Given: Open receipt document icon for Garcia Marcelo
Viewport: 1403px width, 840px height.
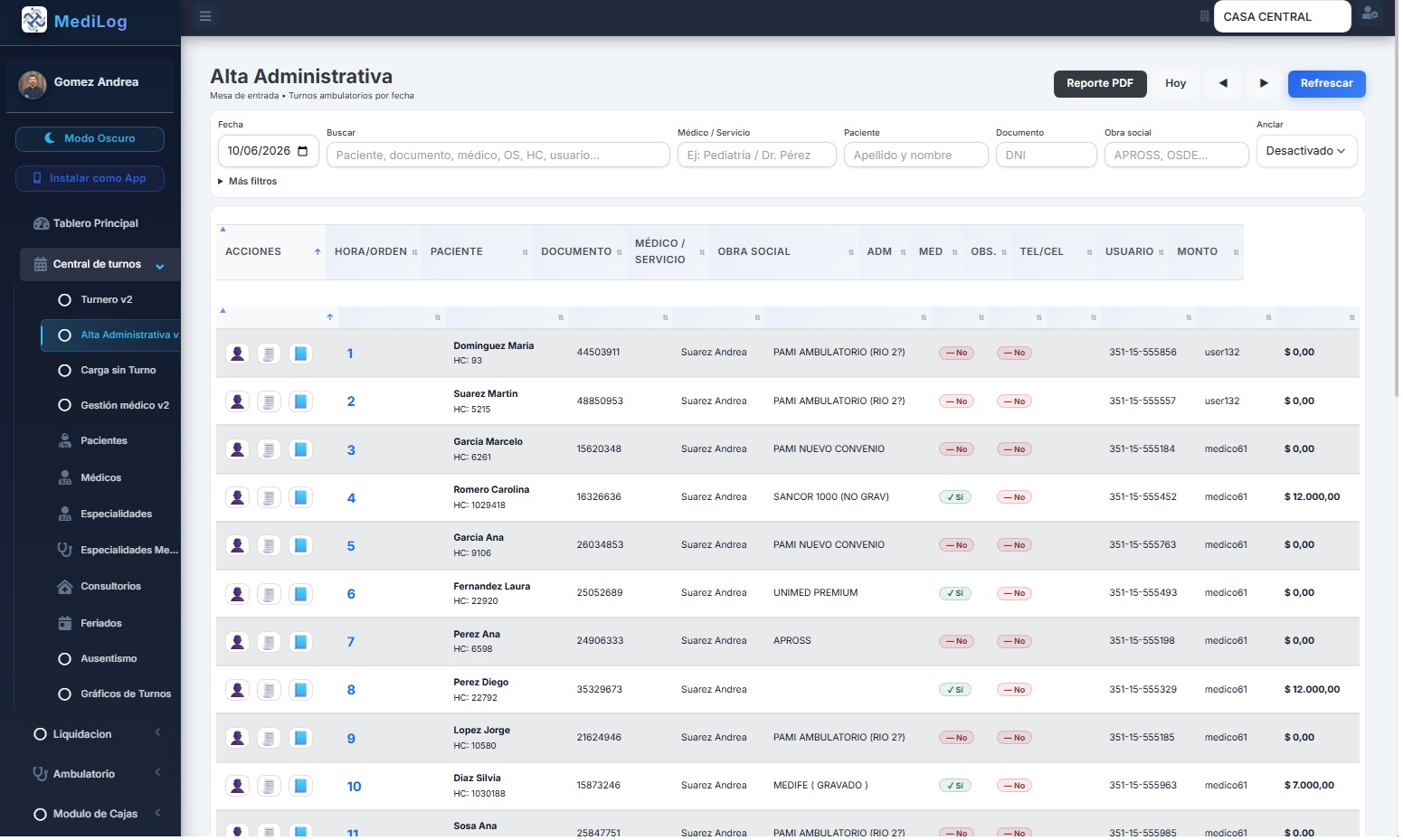Looking at the screenshot, I should point(269,449).
